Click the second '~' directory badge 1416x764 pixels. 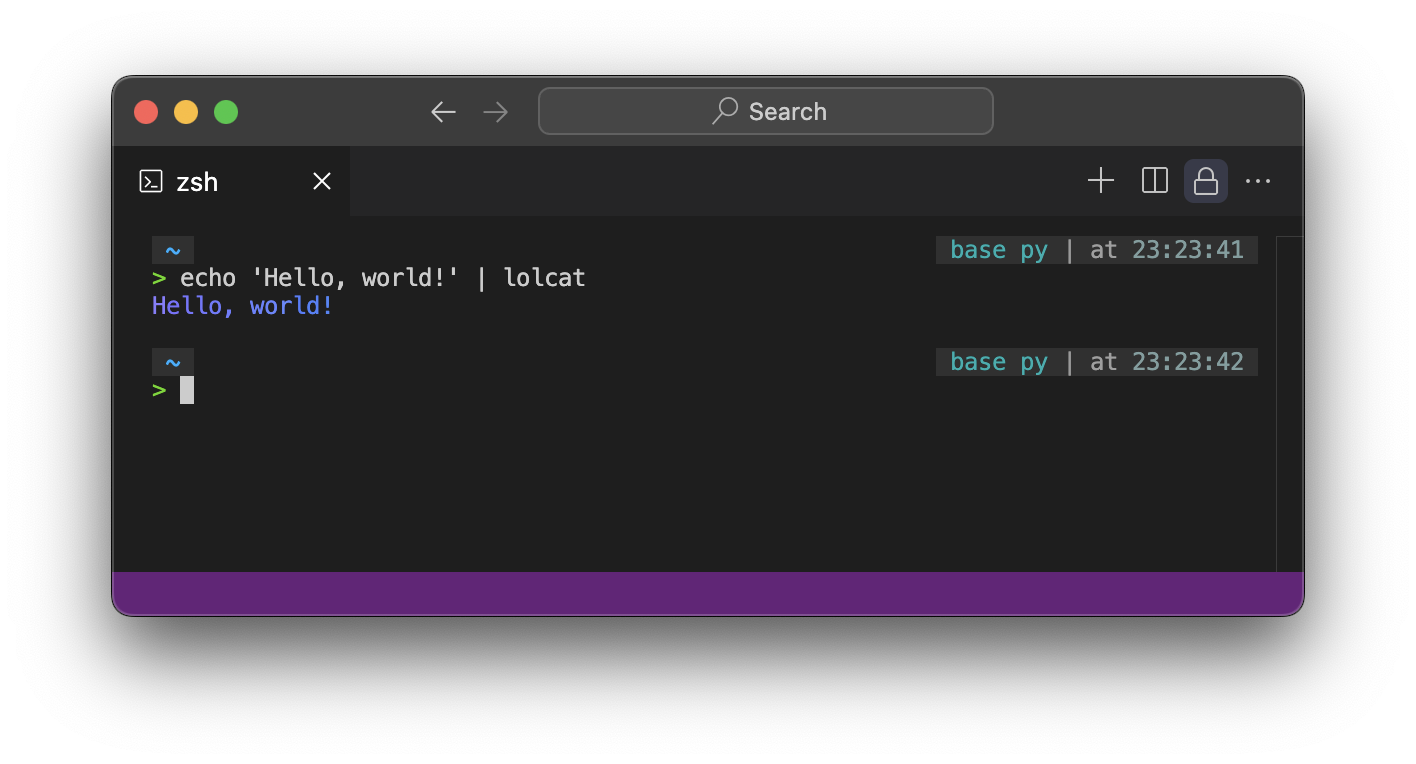pyautogui.click(x=173, y=362)
